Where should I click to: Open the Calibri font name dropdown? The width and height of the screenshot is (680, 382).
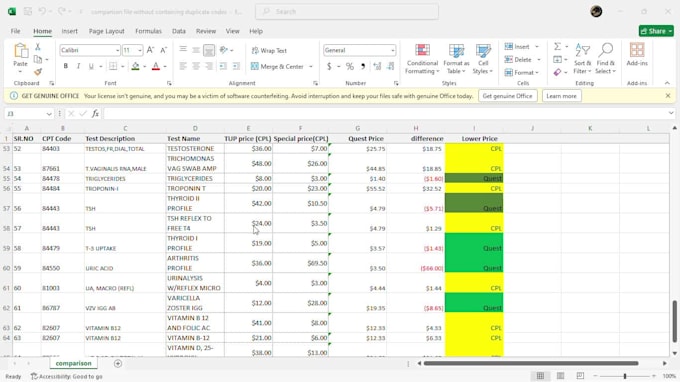[117, 51]
